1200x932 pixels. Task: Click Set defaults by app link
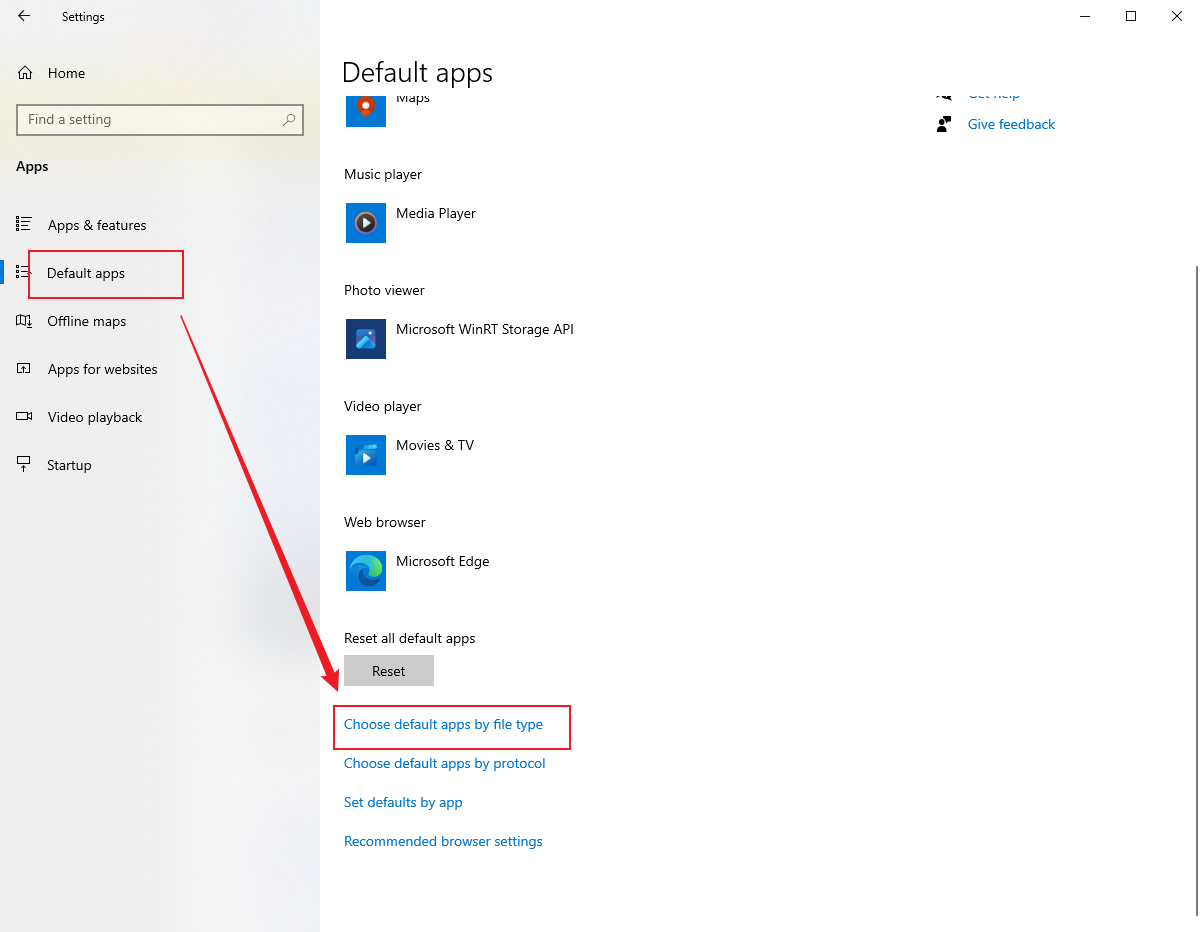[x=403, y=802]
